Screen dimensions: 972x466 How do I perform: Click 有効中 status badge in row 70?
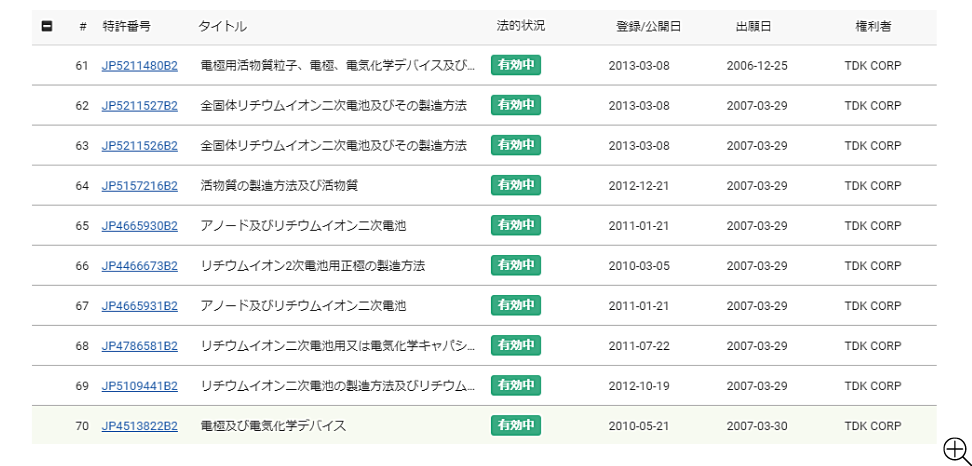click(x=516, y=426)
